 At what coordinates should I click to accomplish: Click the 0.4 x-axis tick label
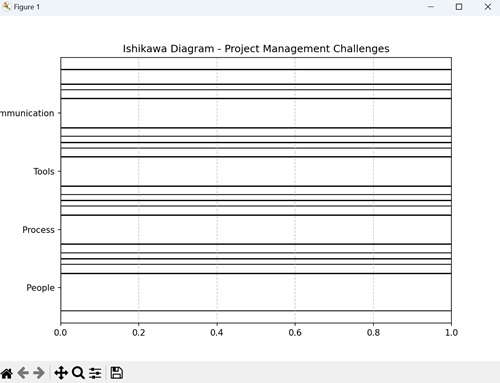[217, 333]
